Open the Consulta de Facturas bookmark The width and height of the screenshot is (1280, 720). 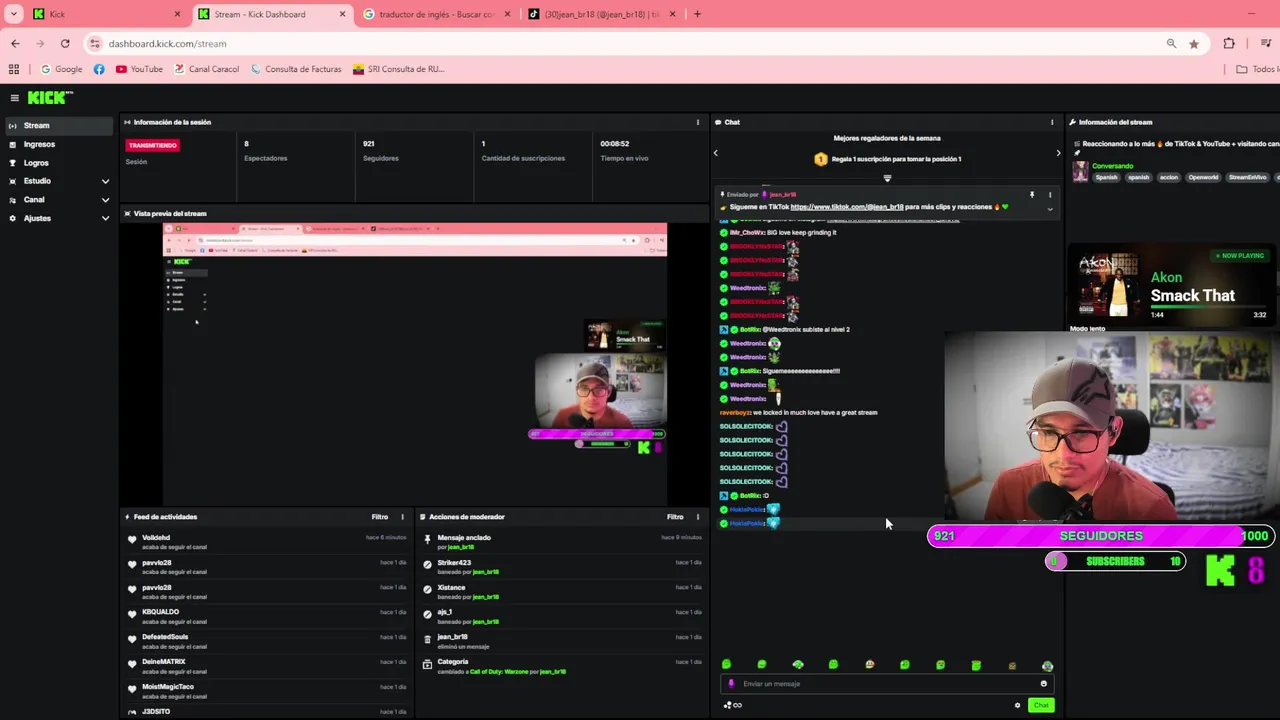[x=296, y=69]
